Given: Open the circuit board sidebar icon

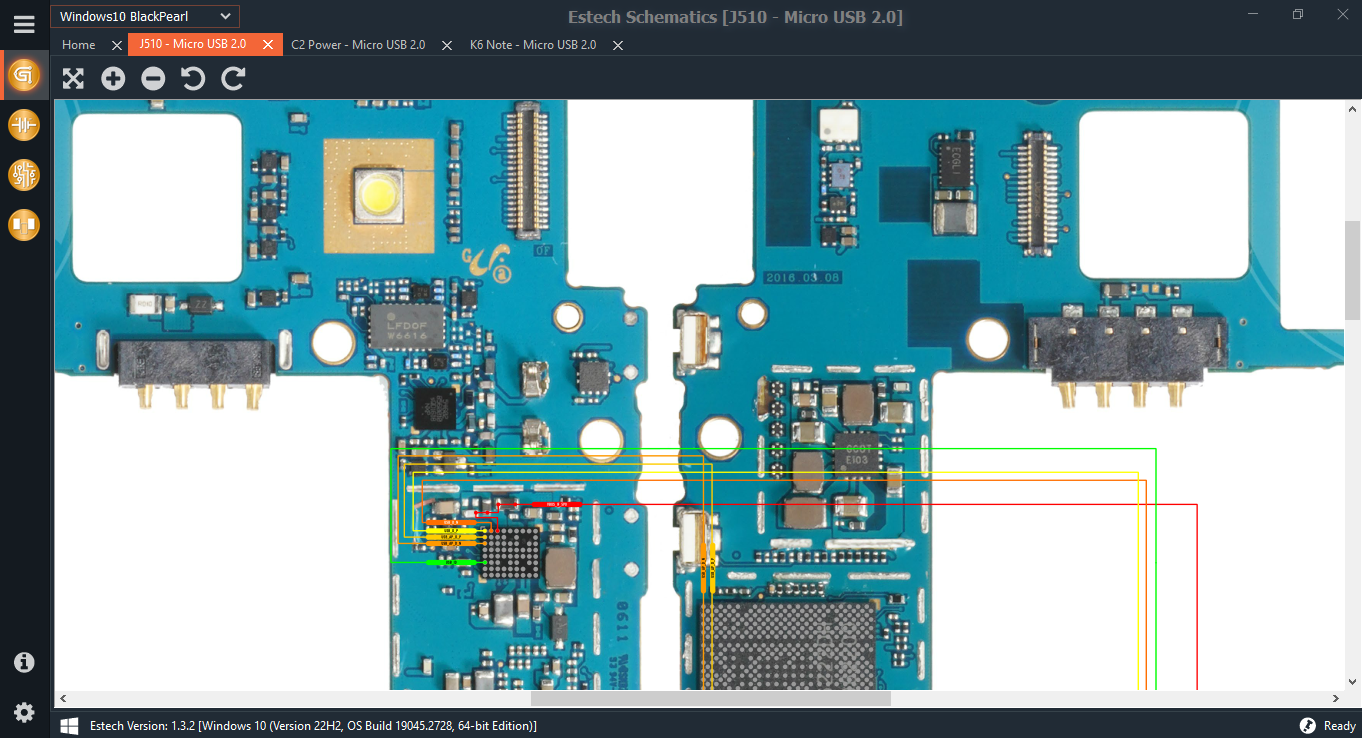Looking at the screenshot, I should coord(24,175).
